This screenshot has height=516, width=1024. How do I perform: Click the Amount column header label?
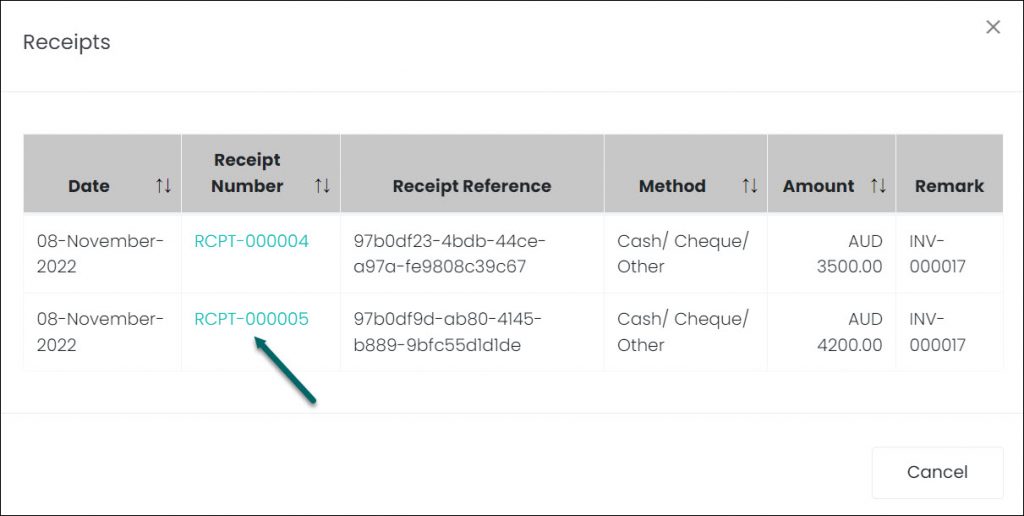[x=818, y=186]
